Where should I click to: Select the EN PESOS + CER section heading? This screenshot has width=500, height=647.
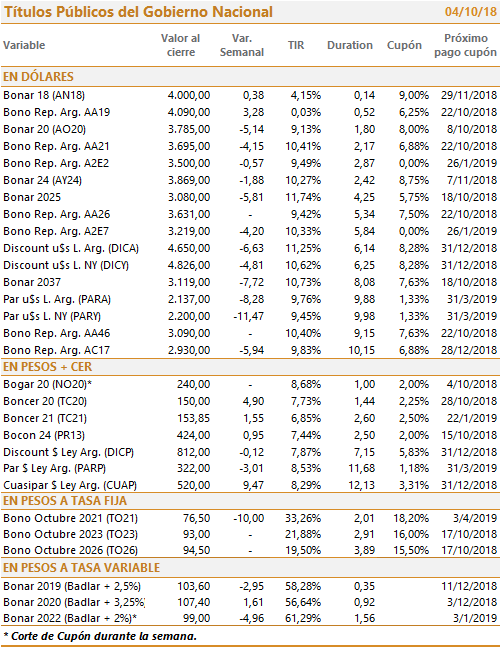tap(47, 367)
